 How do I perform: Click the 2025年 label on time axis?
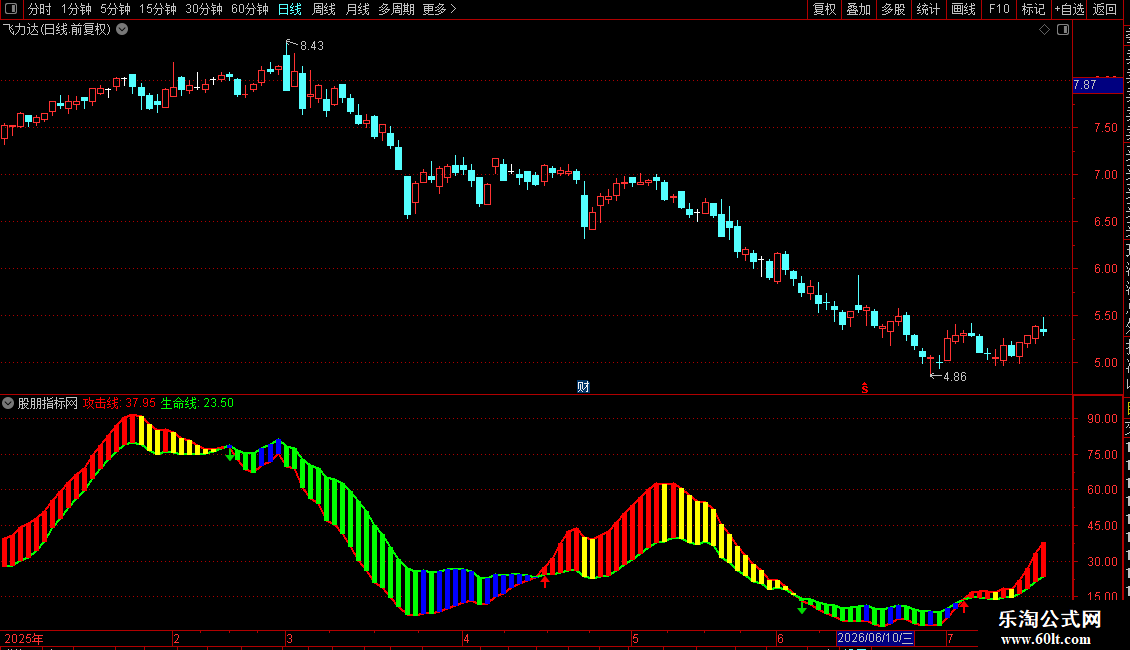click(x=24, y=639)
